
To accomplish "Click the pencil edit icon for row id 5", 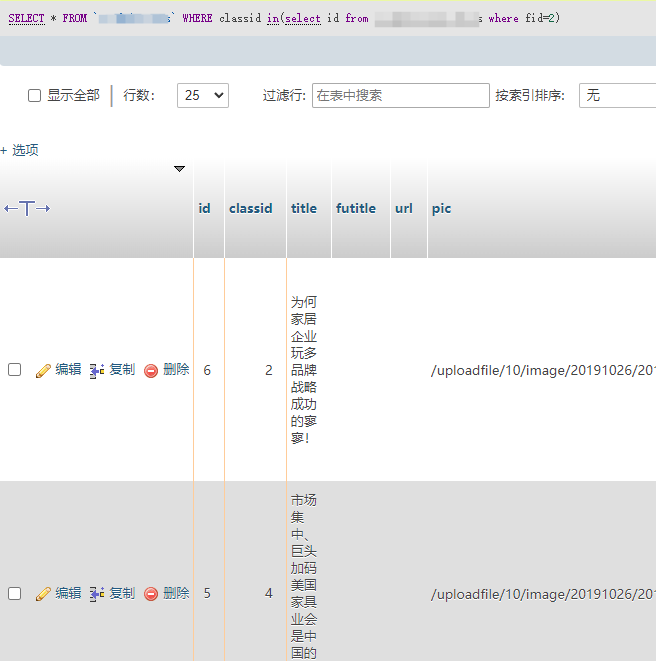I will click(43, 594).
